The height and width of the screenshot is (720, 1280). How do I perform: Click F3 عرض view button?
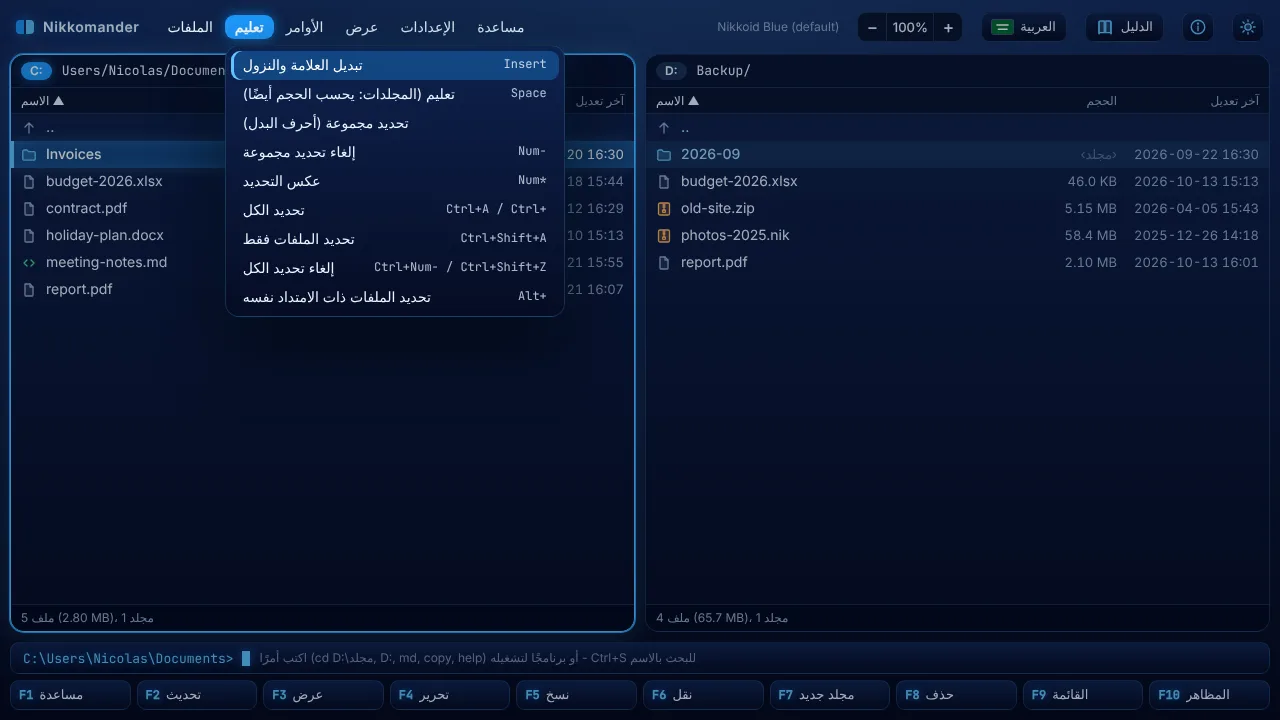point(323,695)
